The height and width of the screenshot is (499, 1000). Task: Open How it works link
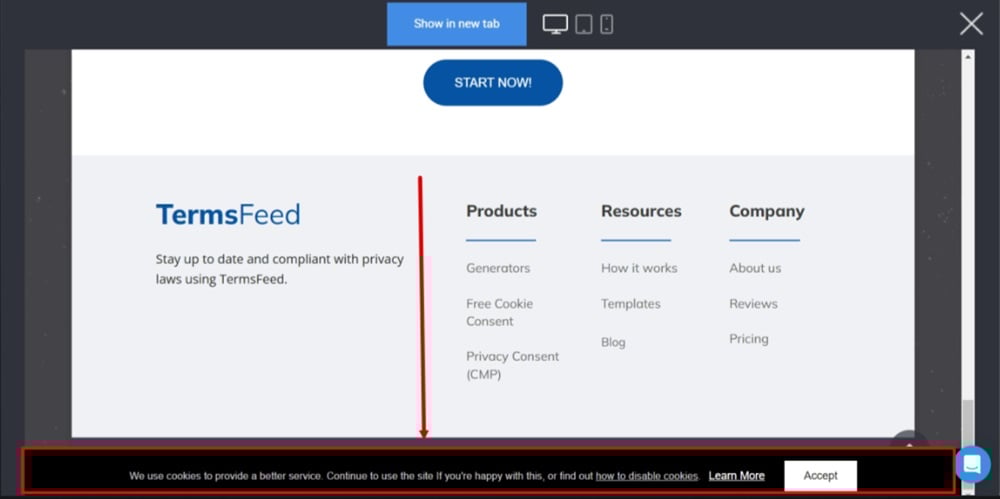[639, 268]
